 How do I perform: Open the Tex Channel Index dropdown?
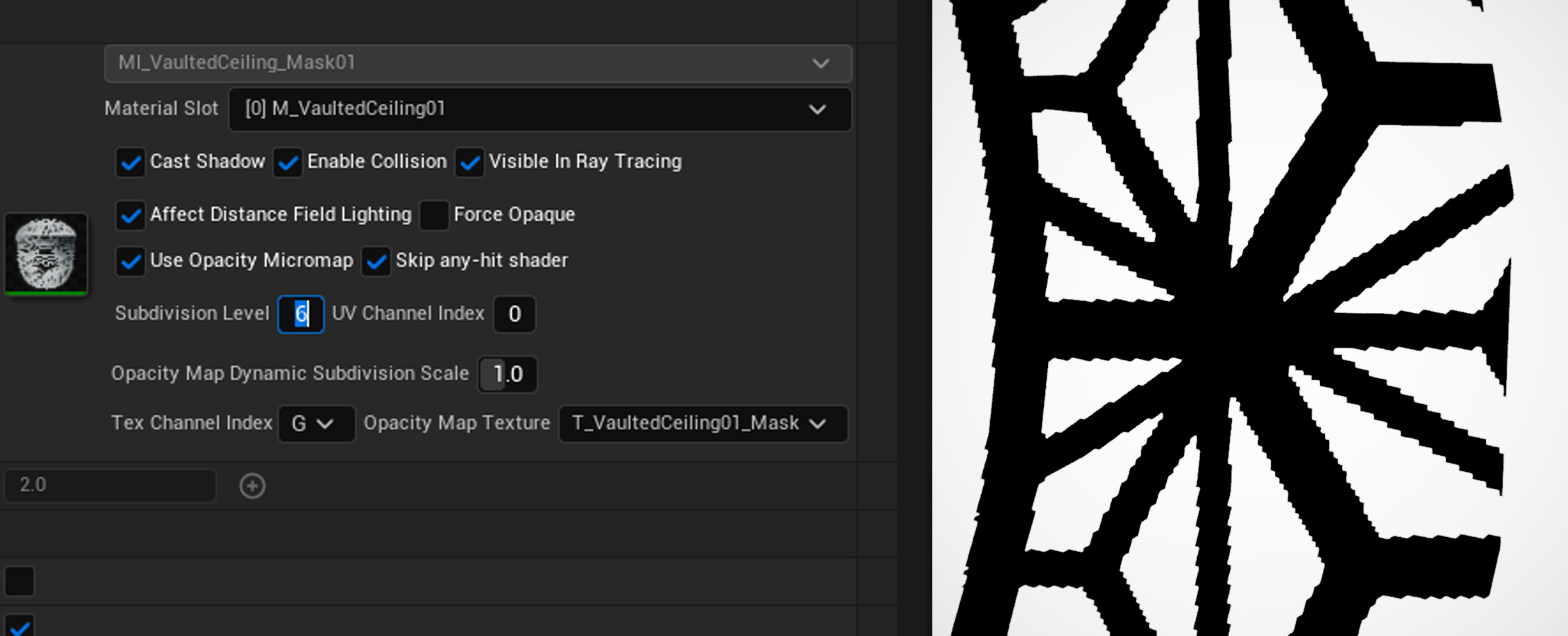(x=317, y=423)
